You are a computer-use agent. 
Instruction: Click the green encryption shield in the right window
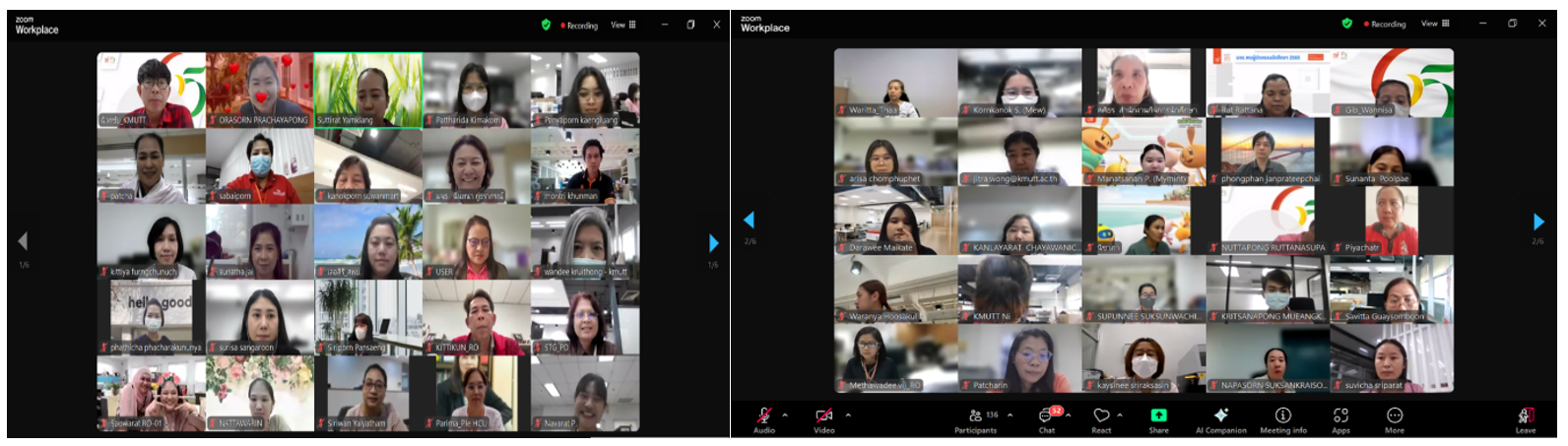click(x=1346, y=24)
